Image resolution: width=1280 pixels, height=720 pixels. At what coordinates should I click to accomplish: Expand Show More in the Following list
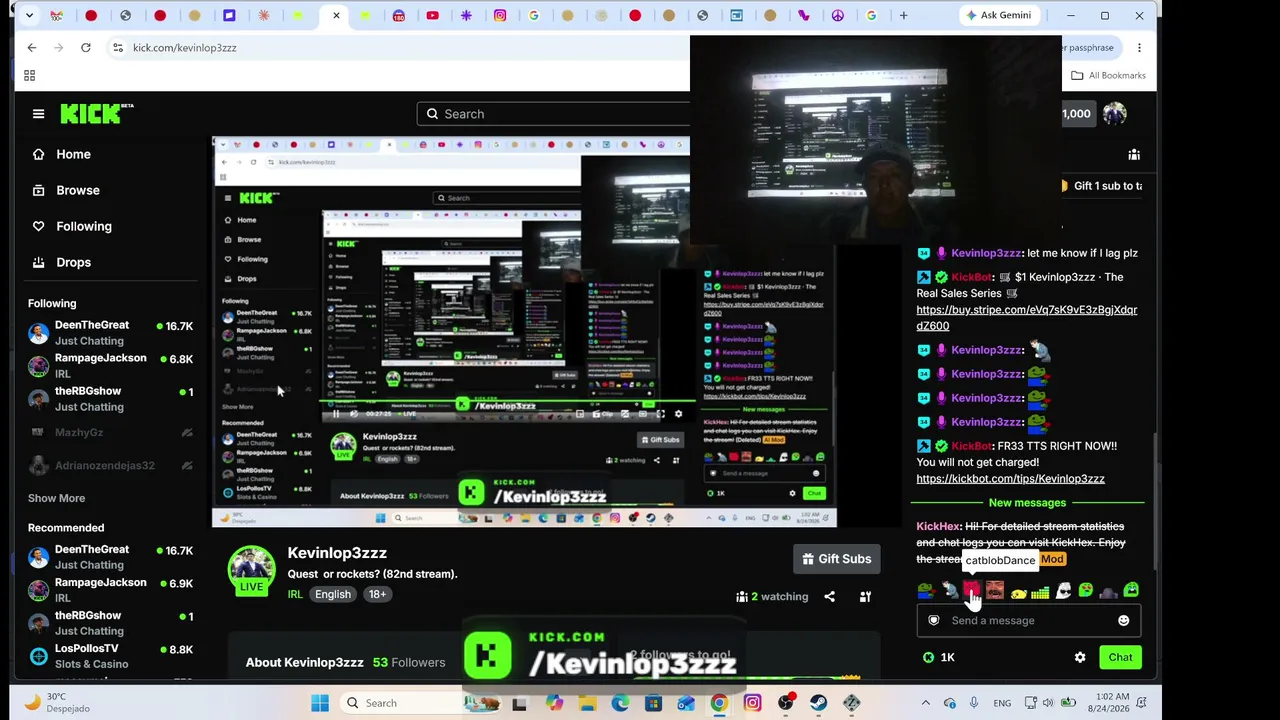click(56, 498)
